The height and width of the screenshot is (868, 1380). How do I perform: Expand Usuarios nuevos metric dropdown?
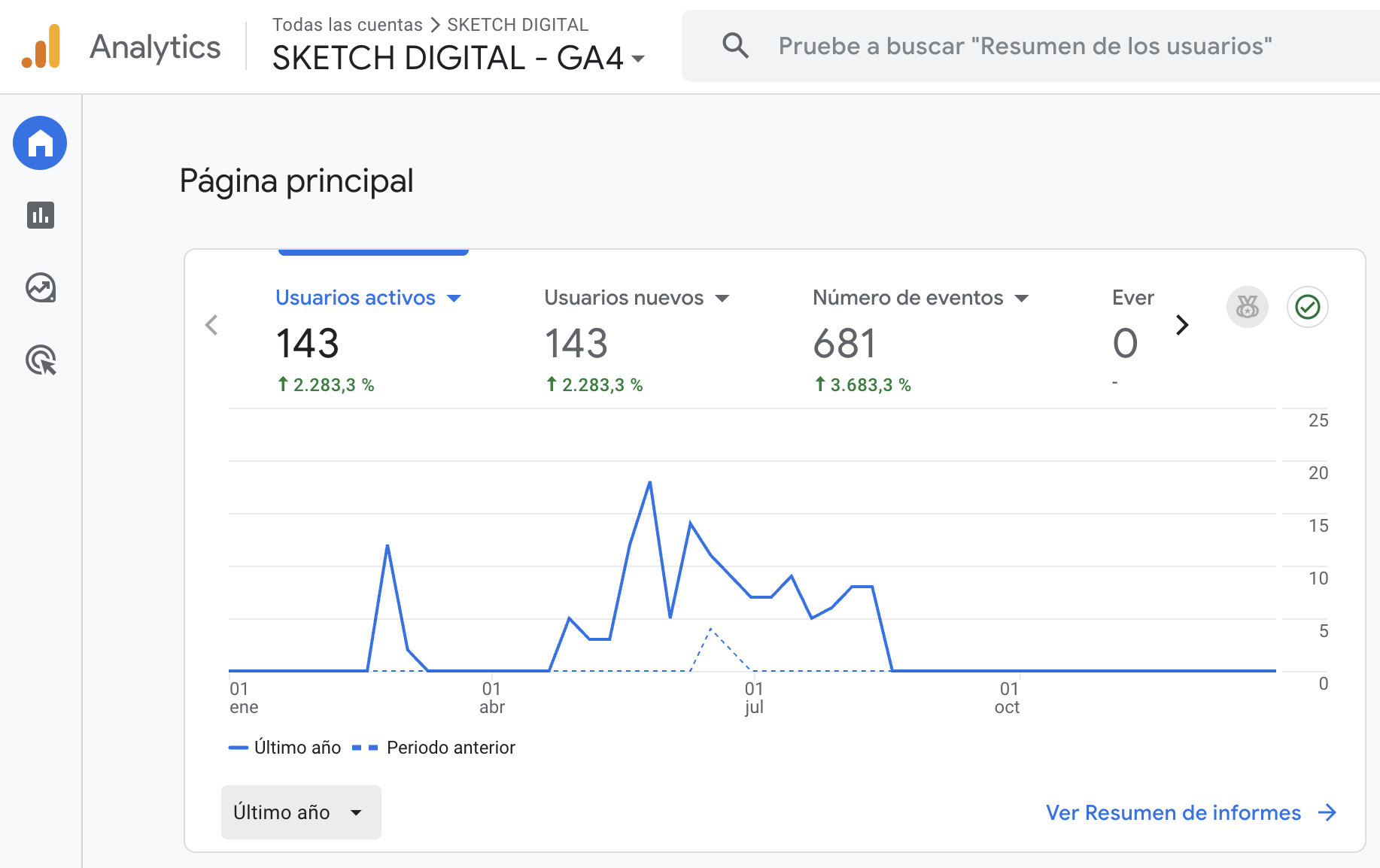point(722,299)
